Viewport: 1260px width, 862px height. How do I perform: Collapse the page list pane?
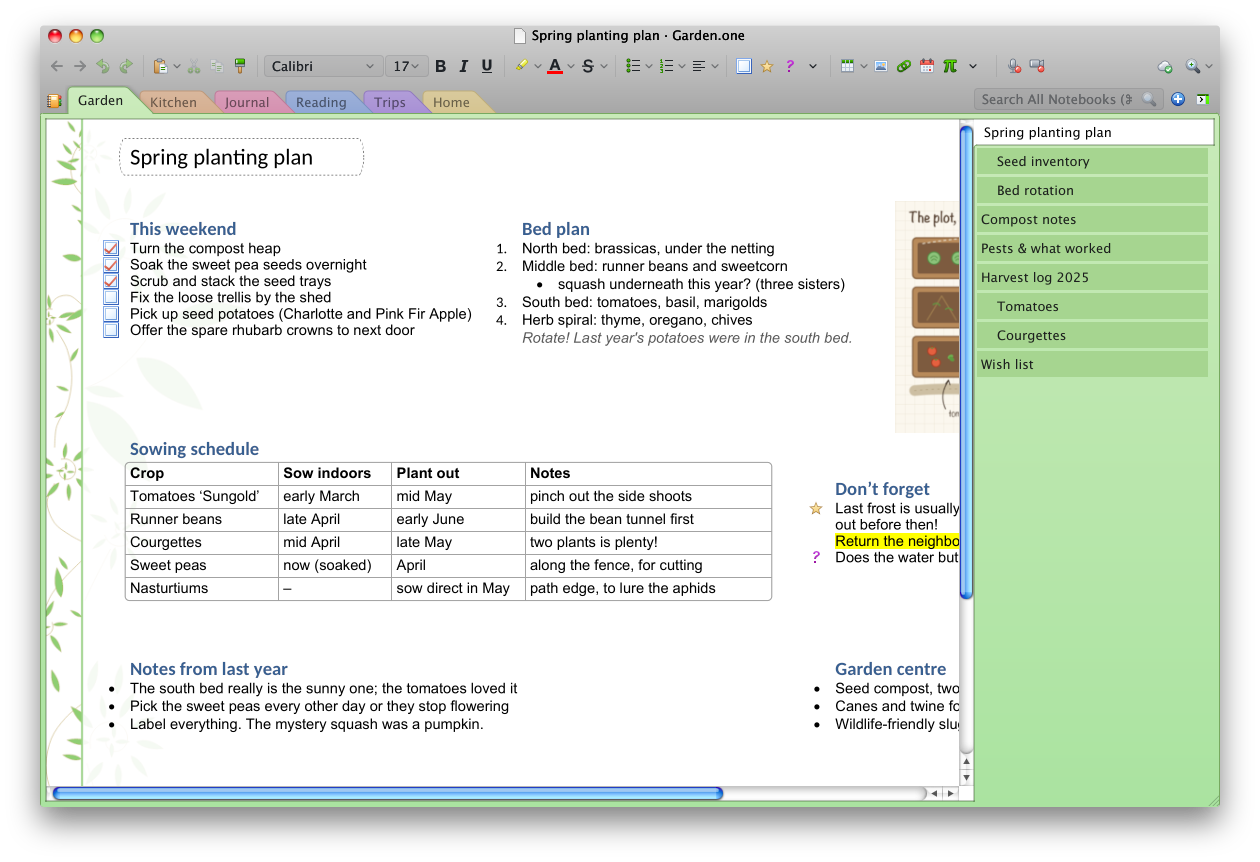point(1202,99)
